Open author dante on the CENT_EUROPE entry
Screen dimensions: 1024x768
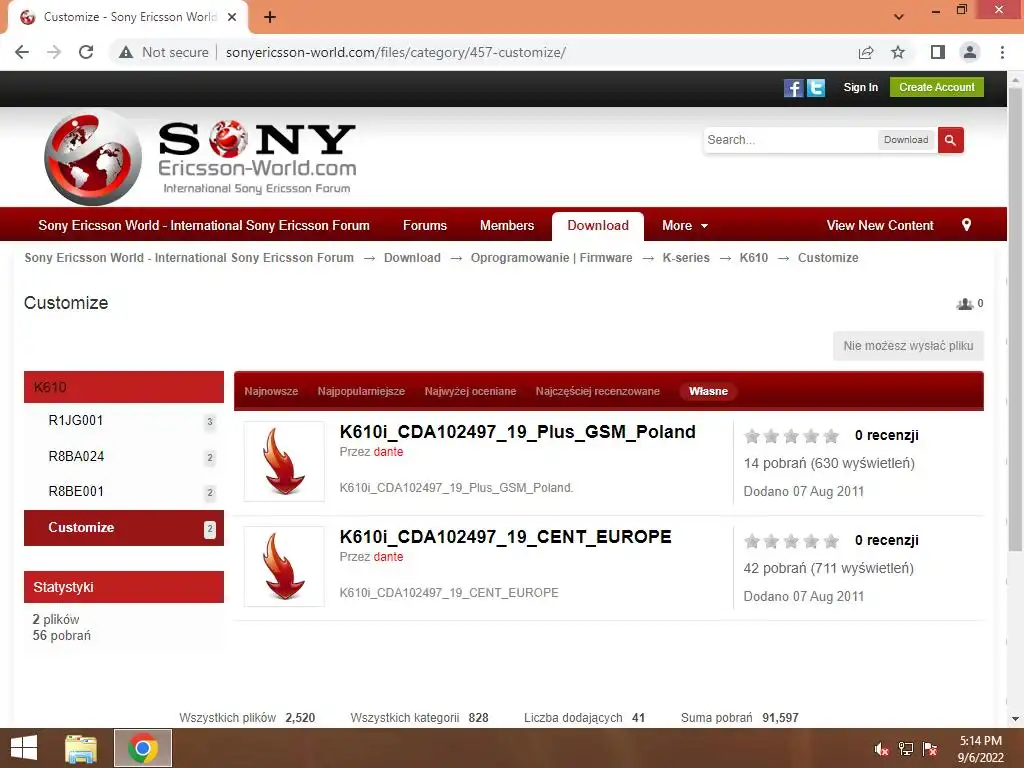tap(389, 557)
